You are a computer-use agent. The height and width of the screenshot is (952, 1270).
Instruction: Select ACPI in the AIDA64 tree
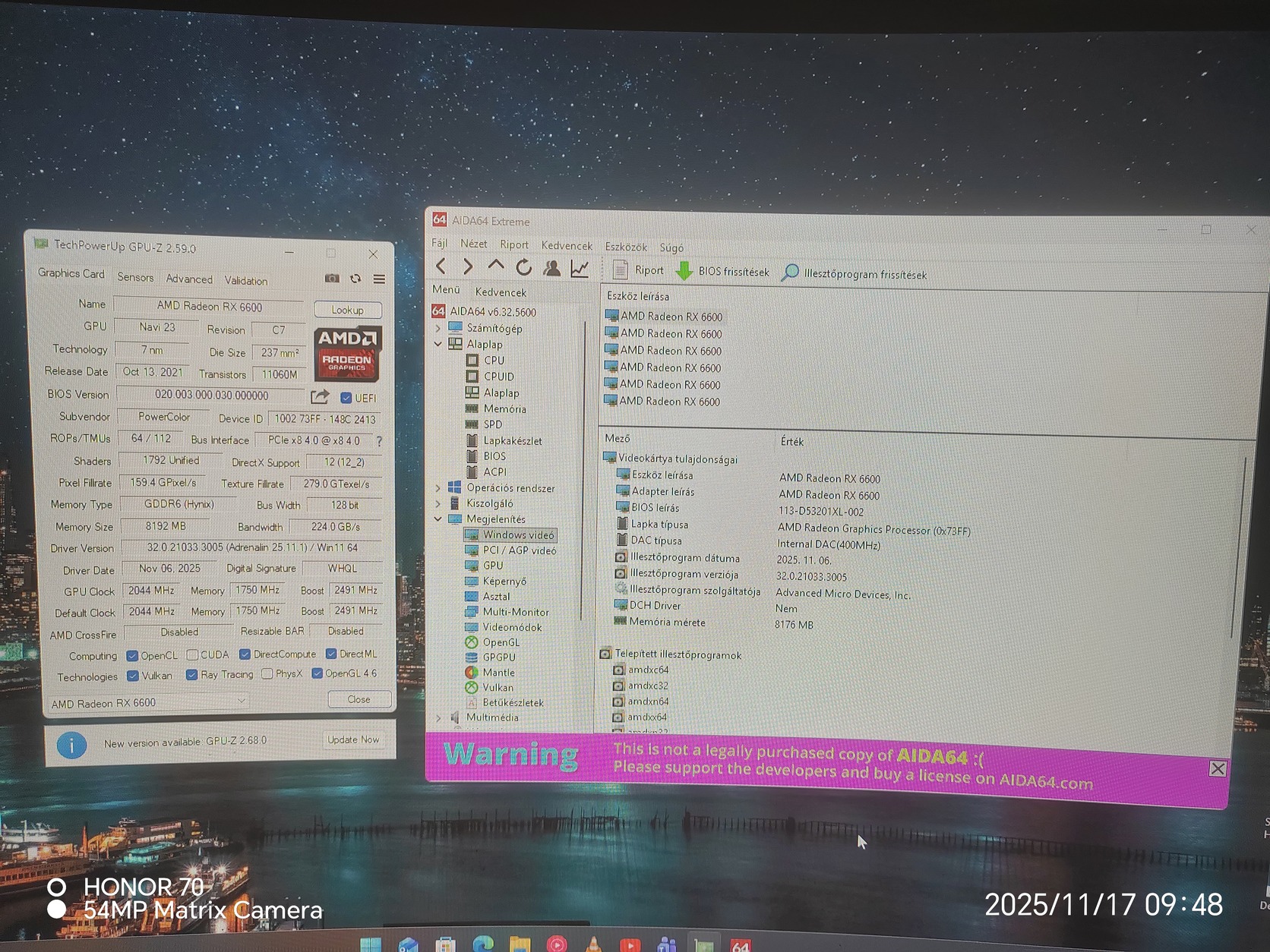click(485, 471)
